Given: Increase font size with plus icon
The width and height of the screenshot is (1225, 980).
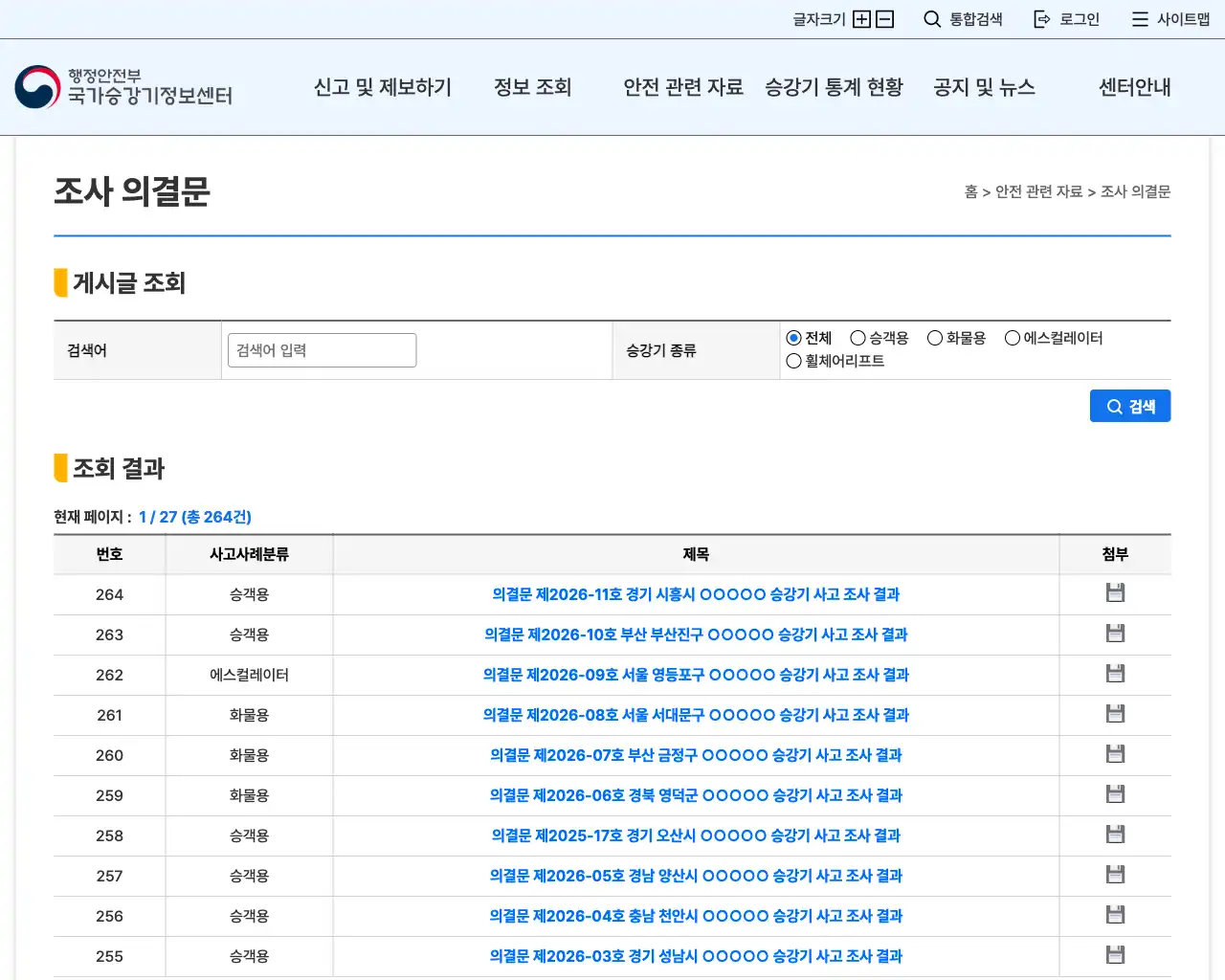Looking at the screenshot, I should click(x=861, y=19).
